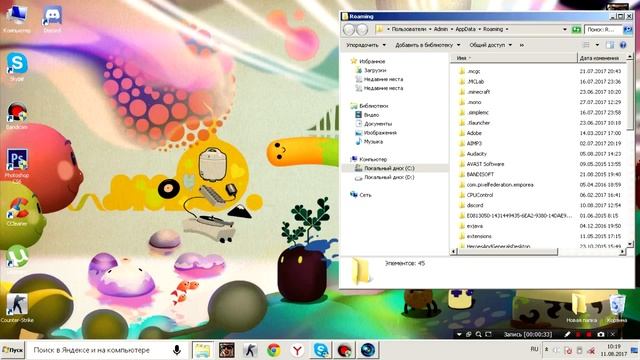Sort by the Дата изменения column header

(601, 58)
